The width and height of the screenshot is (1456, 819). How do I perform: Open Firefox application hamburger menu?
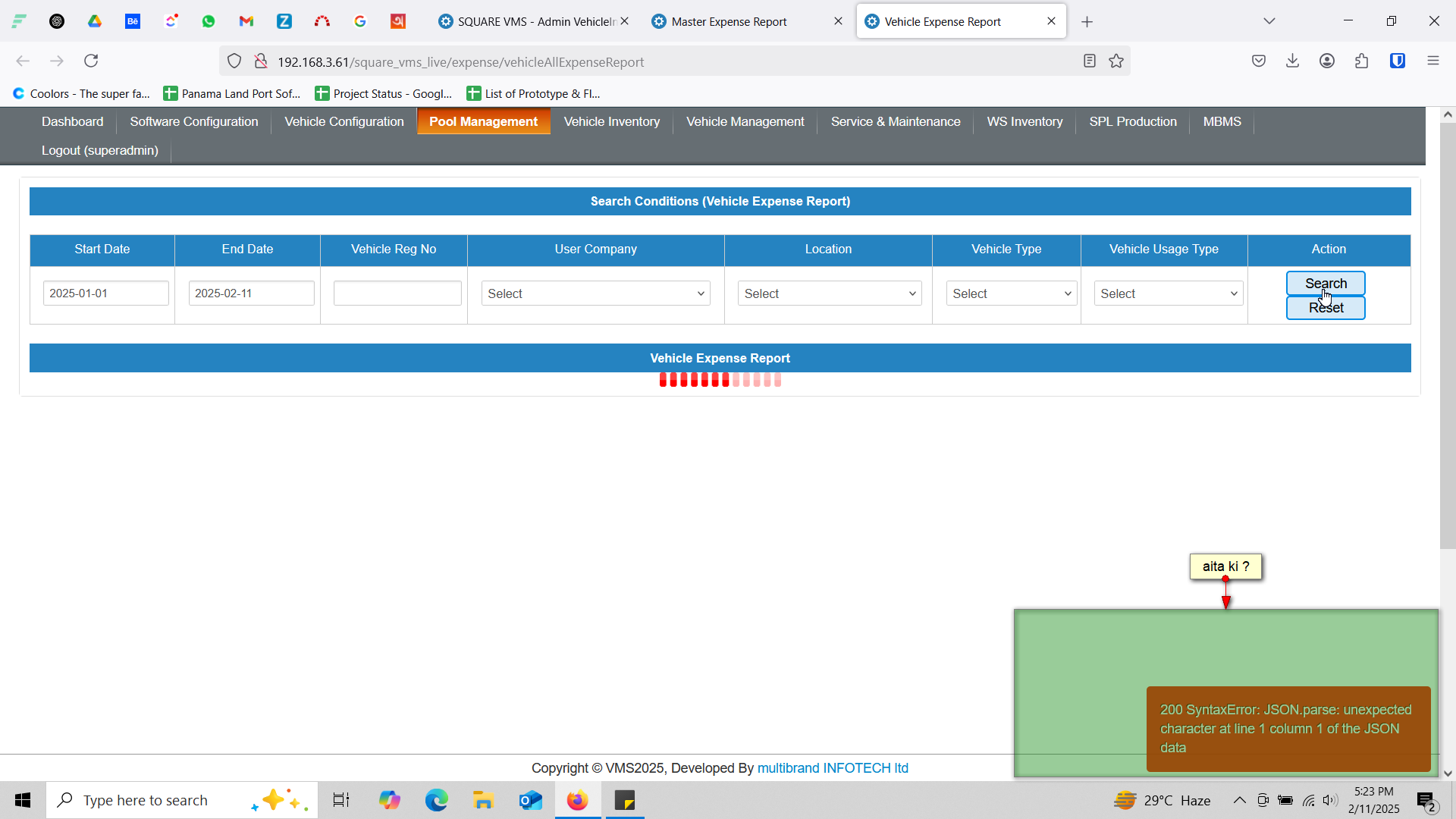point(1432,61)
